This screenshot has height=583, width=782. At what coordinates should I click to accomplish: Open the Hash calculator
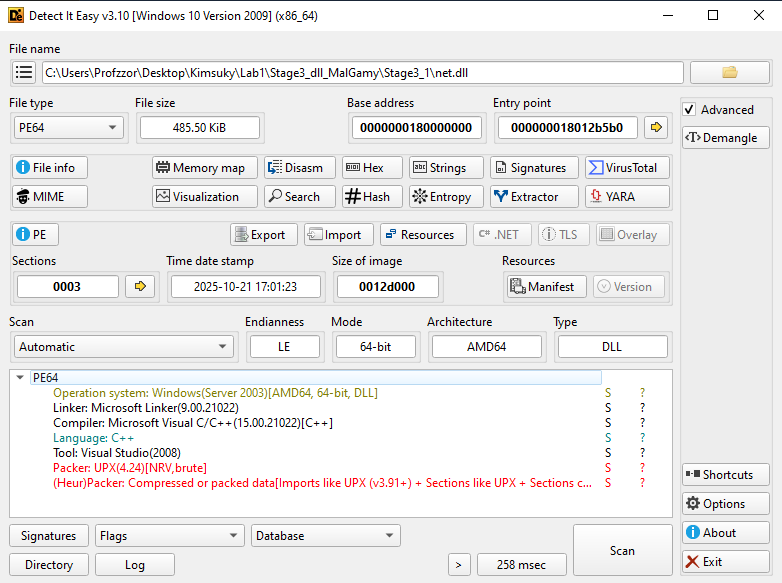(x=372, y=196)
